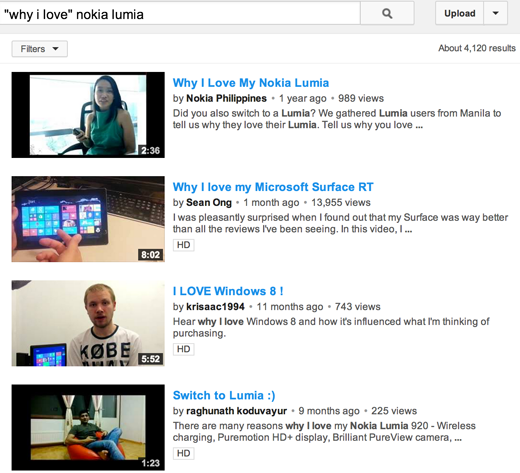Click 'About 4,120 results' text
520x473 pixels.
tap(477, 48)
